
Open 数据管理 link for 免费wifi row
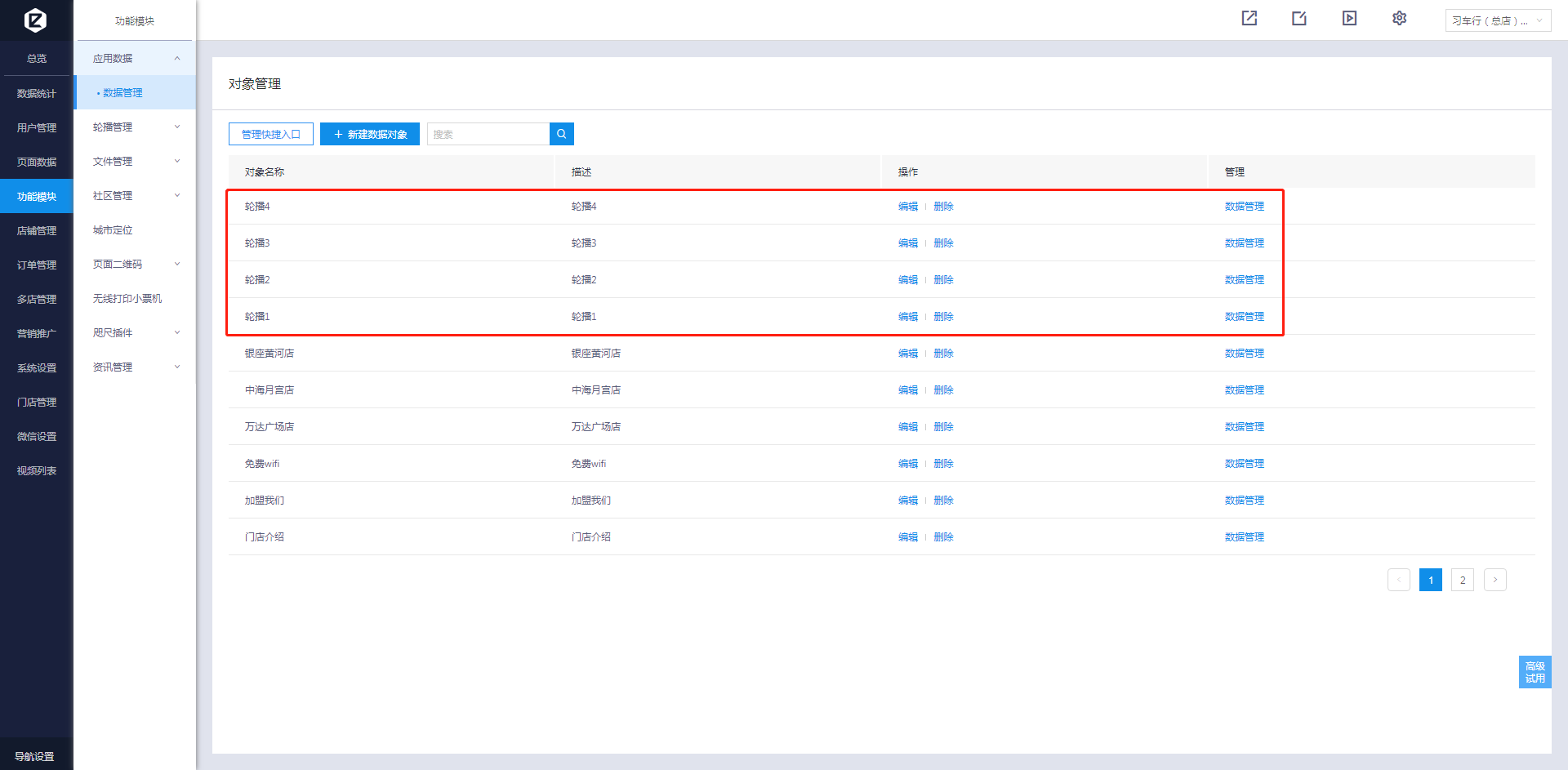point(1244,464)
